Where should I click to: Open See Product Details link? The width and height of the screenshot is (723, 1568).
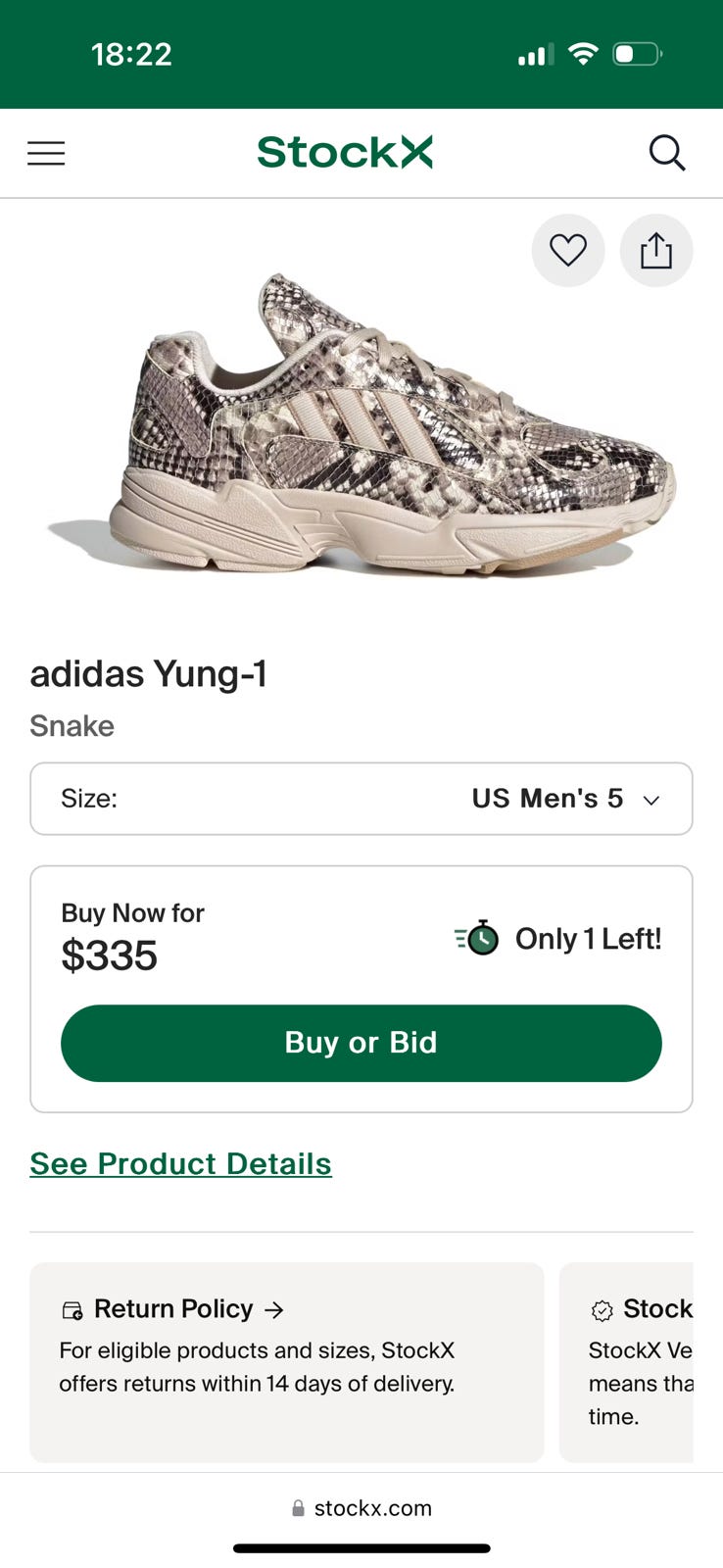(180, 1163)
